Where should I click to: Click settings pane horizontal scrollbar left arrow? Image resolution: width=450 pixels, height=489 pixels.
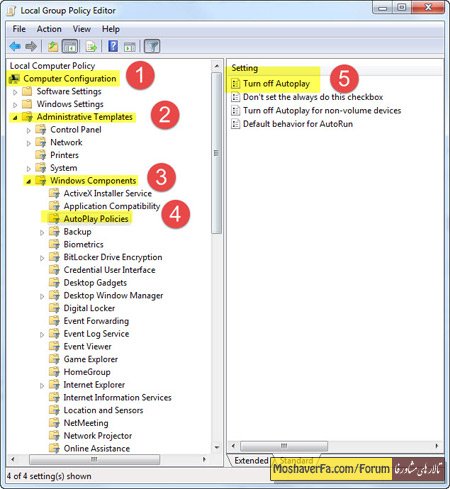(233, 446)
